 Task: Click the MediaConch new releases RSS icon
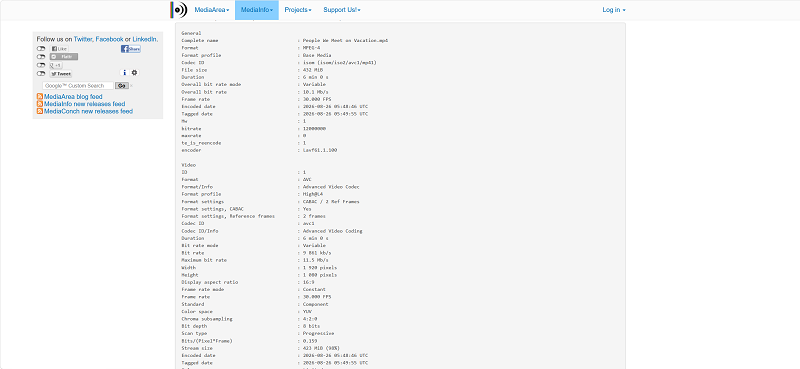(40, 111)
